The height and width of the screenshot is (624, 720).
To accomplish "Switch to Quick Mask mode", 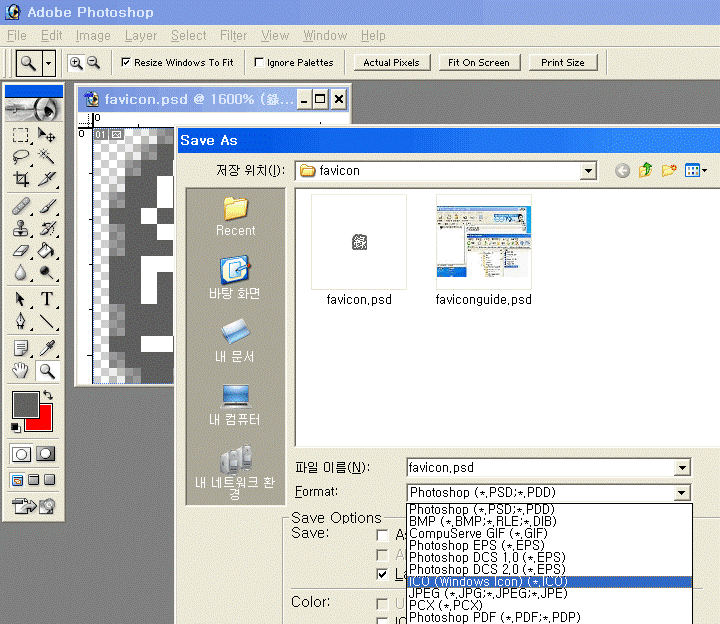I will [45, 454].
